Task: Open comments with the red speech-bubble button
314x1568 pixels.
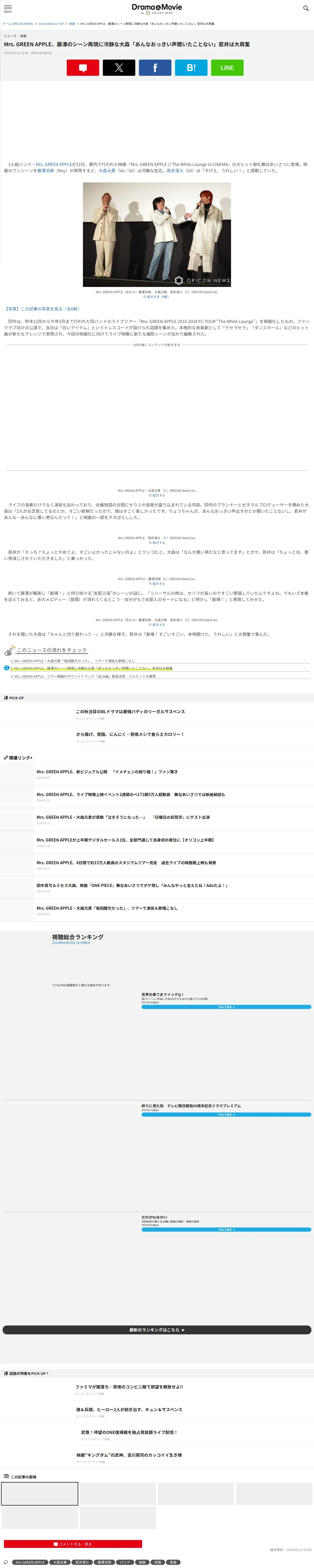Action: pos(83,68)
